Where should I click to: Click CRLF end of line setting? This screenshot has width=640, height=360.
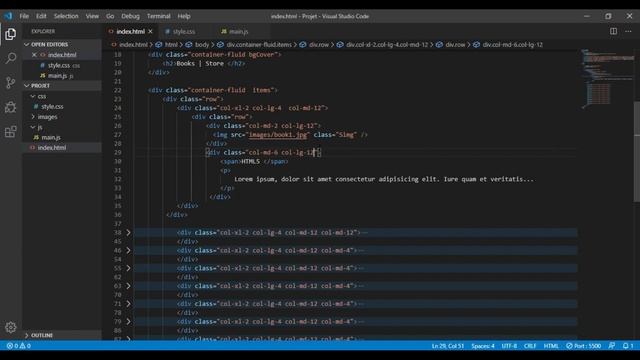coord(530,346)
